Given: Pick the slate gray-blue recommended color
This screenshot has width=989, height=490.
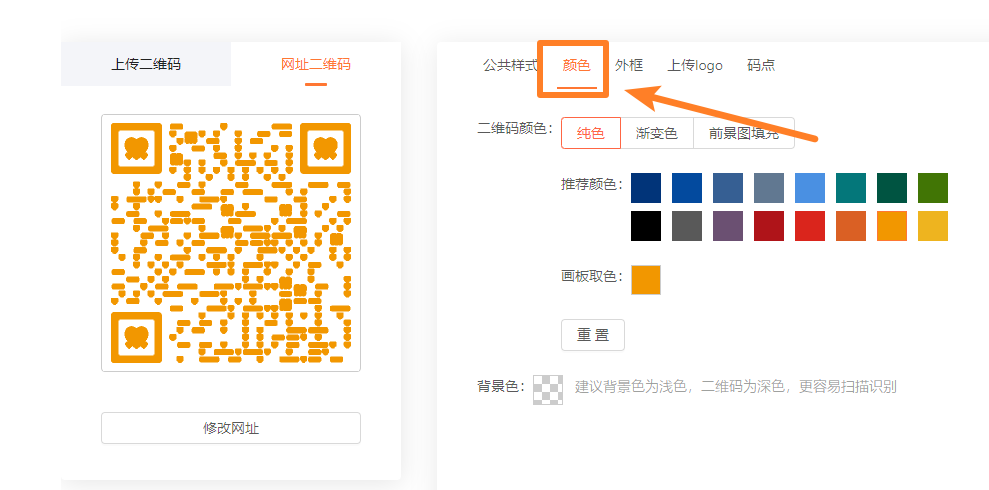Looking at the screenshot, I should 769,188.
